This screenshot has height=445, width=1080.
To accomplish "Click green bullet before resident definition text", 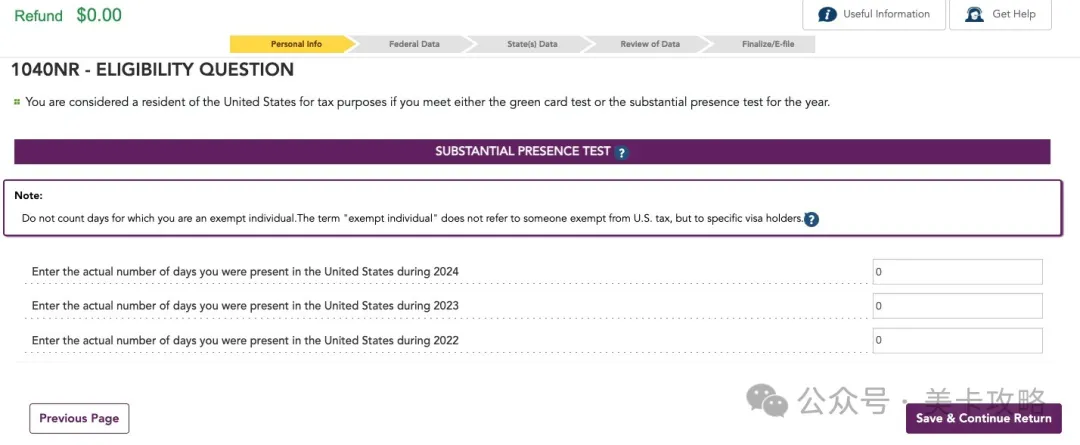I will (17, 102).
